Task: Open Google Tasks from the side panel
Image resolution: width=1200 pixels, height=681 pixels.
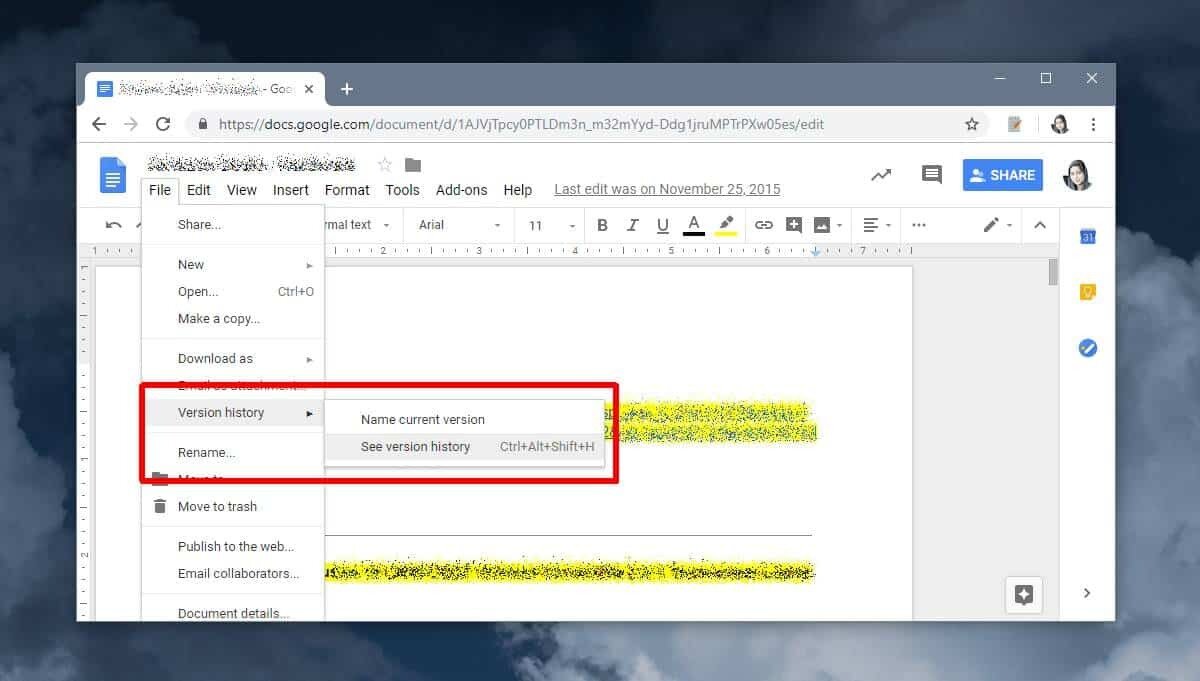Action: (1087, 348)
